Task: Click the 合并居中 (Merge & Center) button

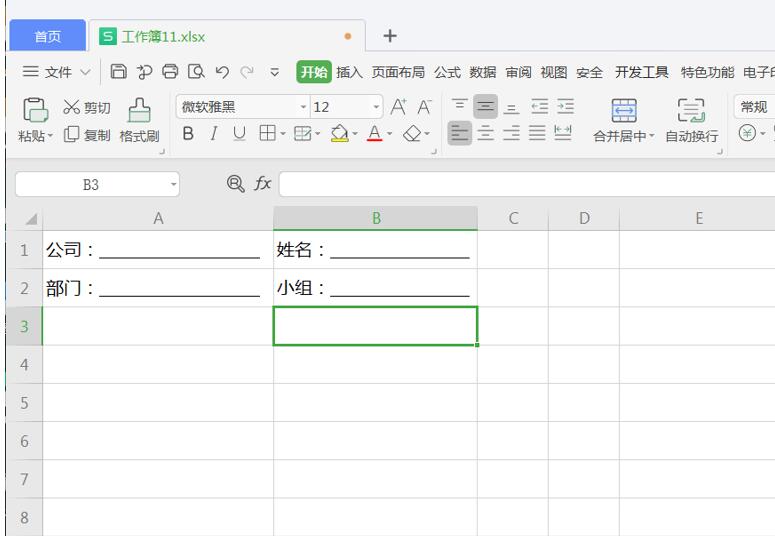Action: 623,120
